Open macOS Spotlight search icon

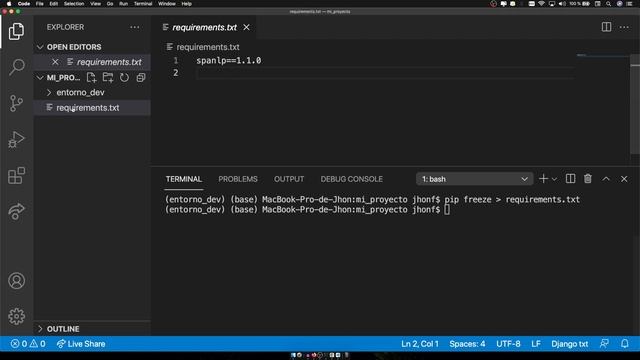[608, 4]
